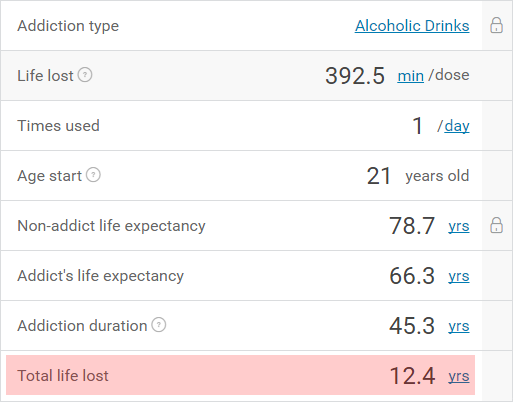This screenshot has height=402, width=513.
Task: Change yrs unit for Non-addict life expectancy
Action: click(x=459, y=226)
